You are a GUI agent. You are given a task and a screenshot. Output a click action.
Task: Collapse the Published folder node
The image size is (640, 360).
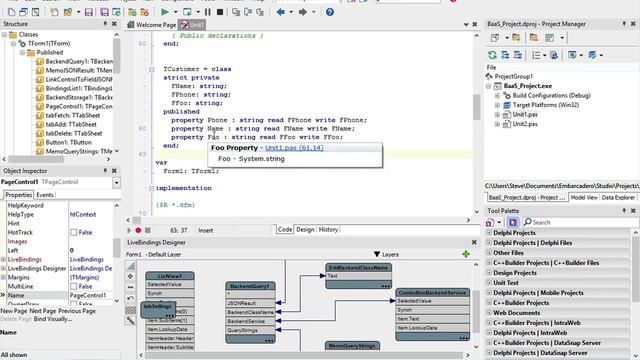click(x=22, y=52)
